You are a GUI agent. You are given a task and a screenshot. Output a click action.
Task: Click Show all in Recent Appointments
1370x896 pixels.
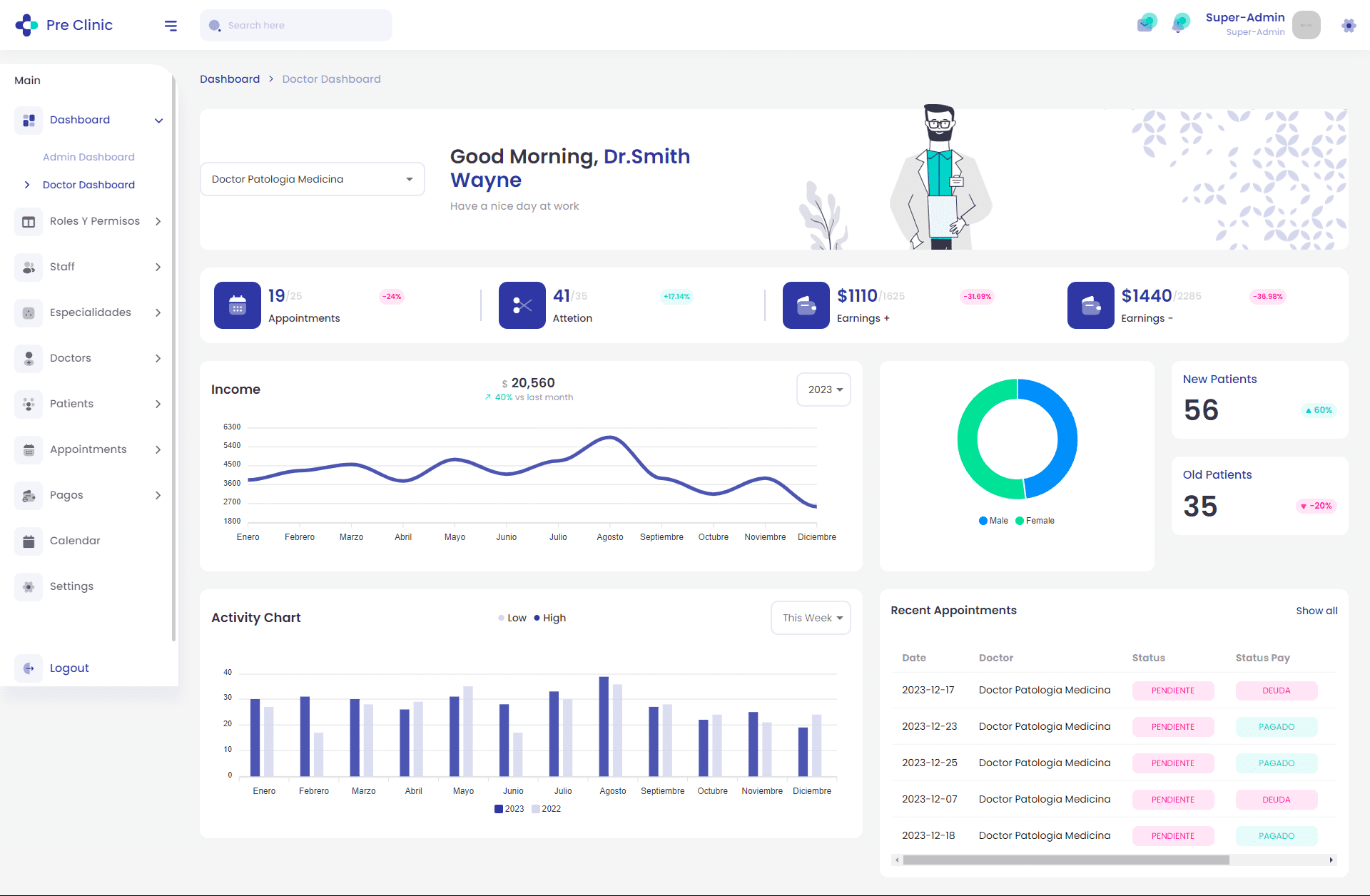pyautogui.click(x=1316, y=611)
